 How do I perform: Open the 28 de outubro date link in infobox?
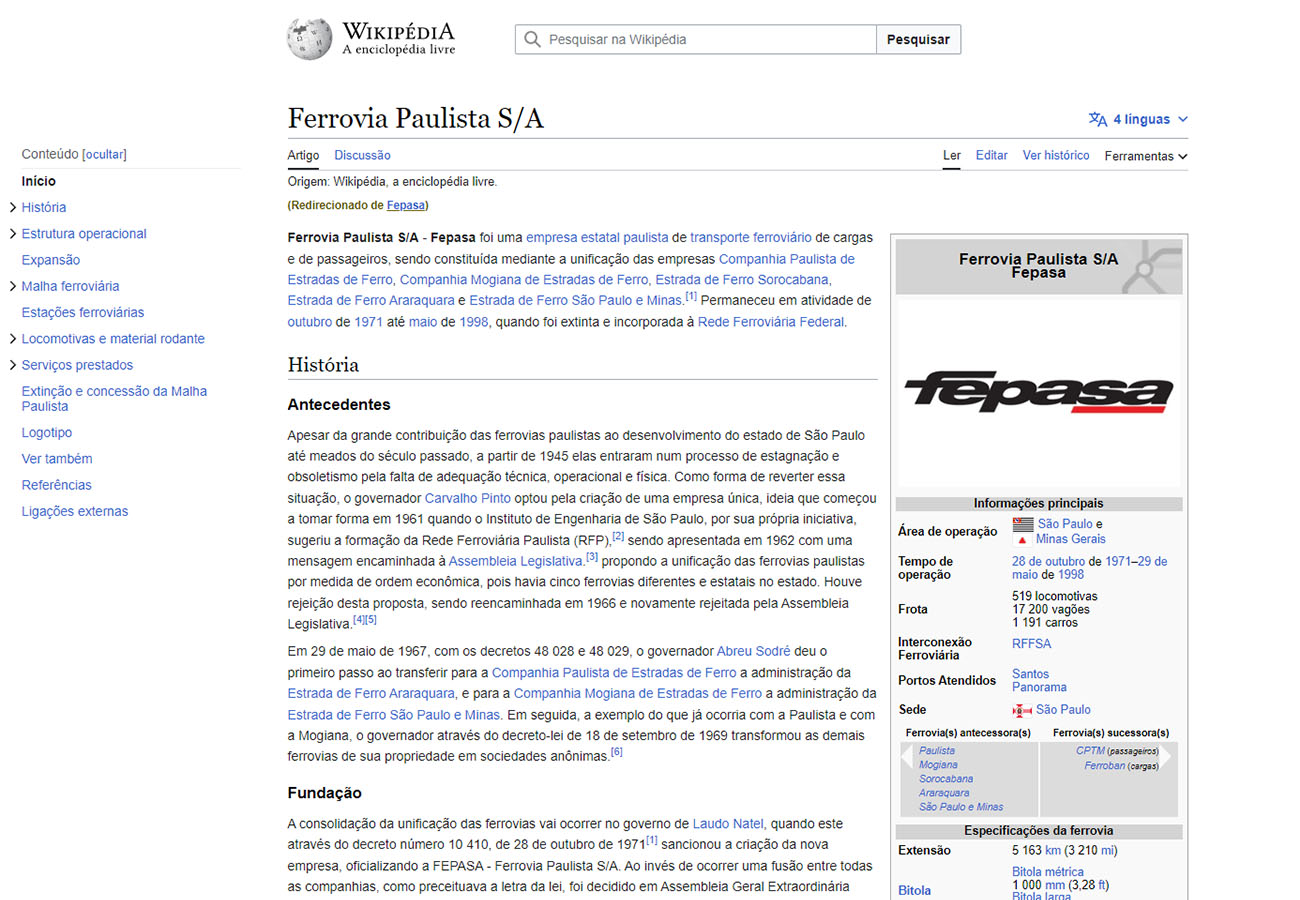pyautogui.click(x=1049, y=562)
